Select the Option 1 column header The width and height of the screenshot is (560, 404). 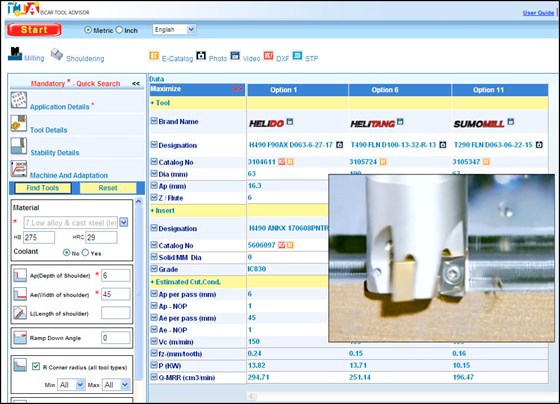tap(298, 90)
